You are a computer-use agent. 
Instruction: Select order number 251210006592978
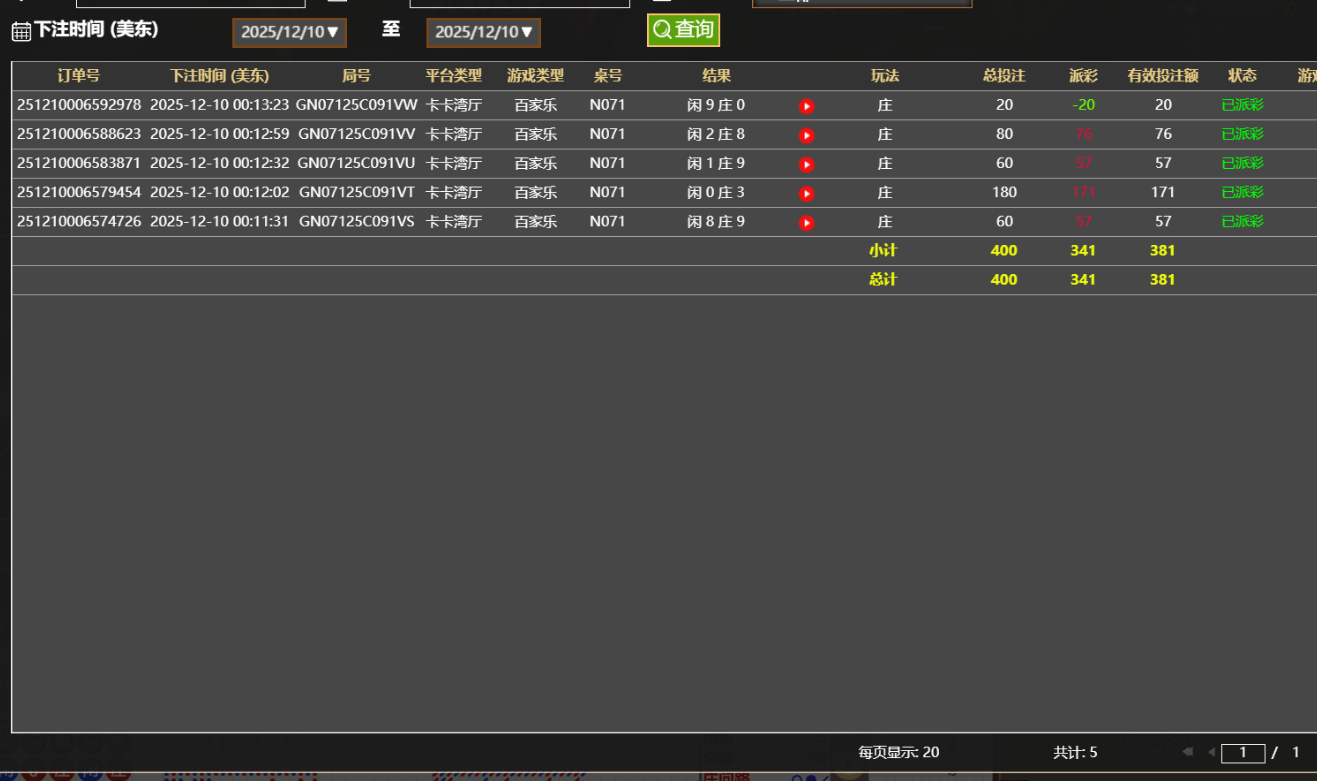[x=79, y=105]
